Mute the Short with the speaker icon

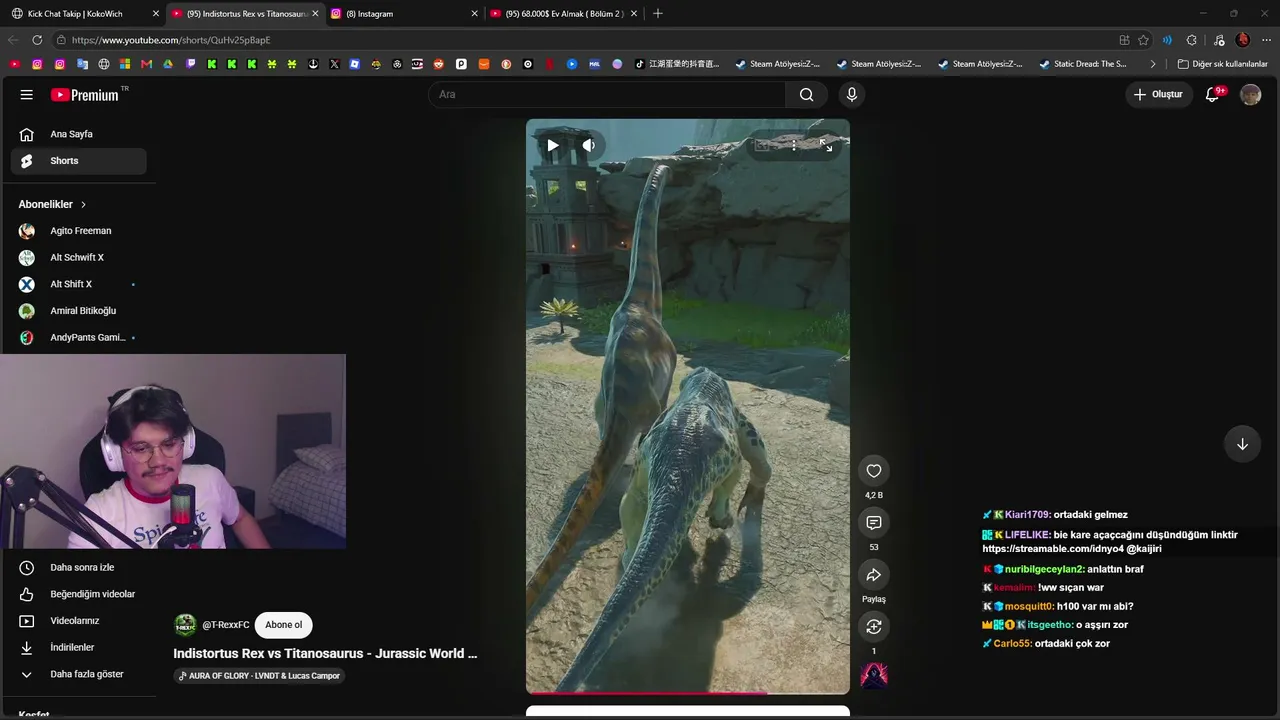(x=589, y=145)
